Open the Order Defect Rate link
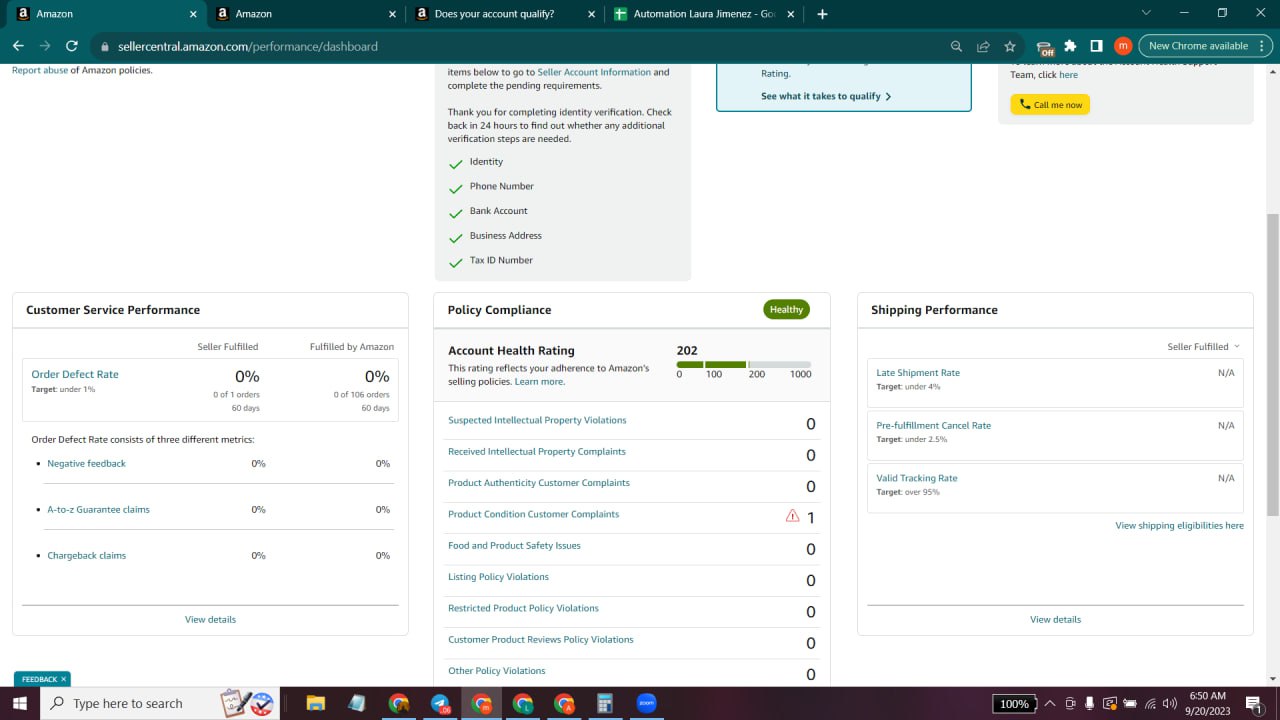 tap(75, 374)
